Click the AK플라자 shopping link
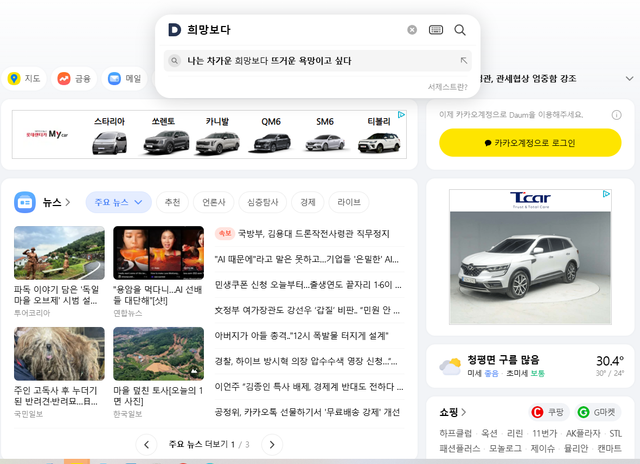Screen dimensions: 640x464 click(583, 433)
